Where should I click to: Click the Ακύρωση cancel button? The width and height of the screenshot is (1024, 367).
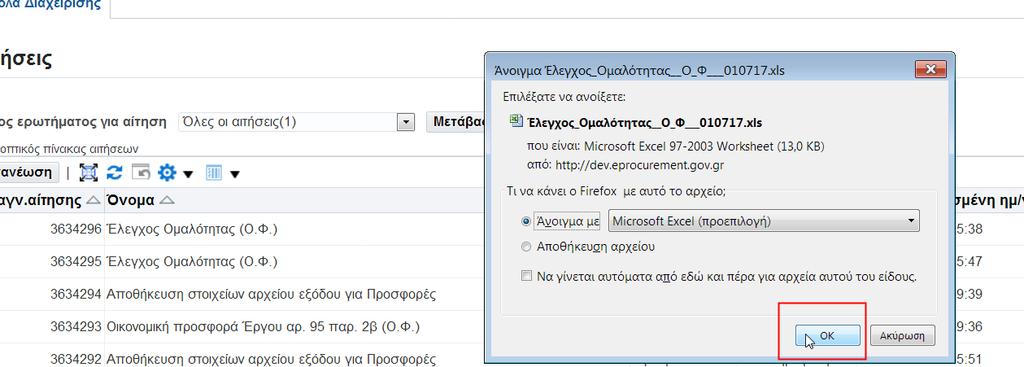coord(902,336)
